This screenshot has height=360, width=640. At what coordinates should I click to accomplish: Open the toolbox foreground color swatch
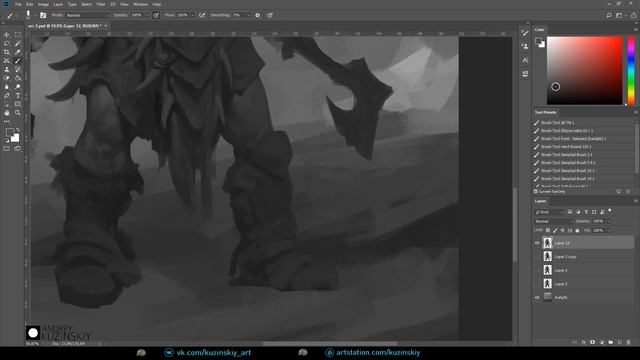(x=9, y=132)
